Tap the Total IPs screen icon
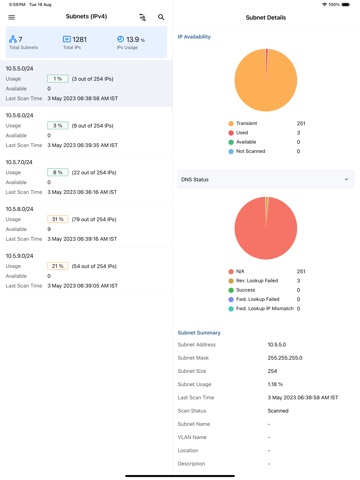 click(x=67, y=39)
